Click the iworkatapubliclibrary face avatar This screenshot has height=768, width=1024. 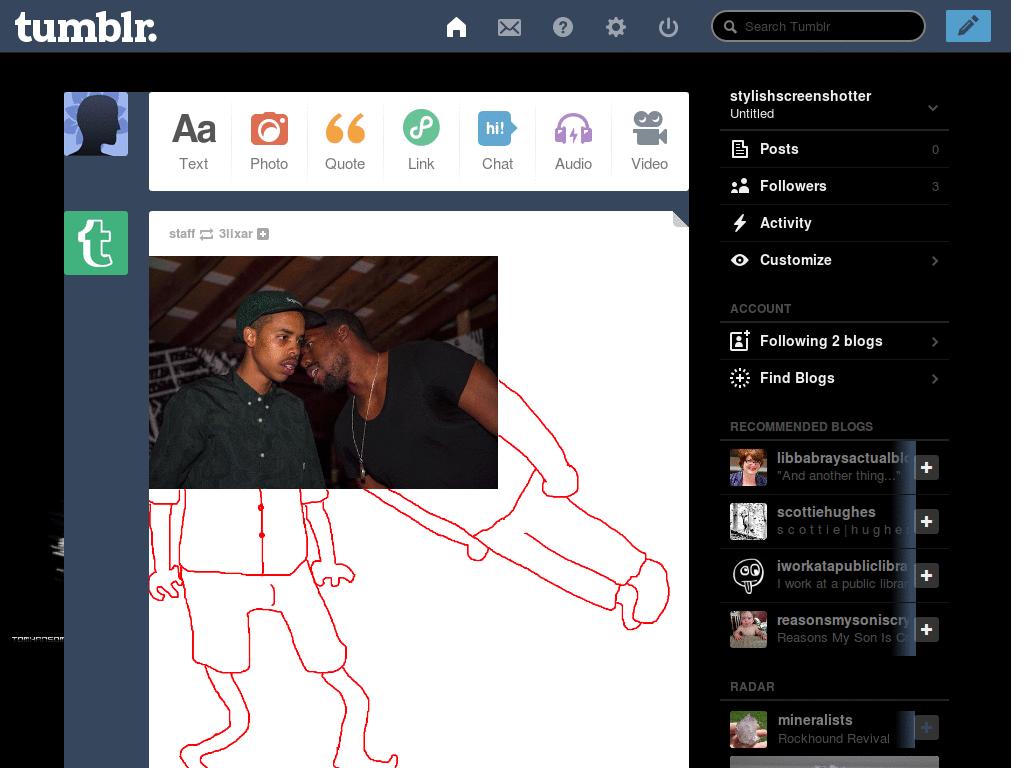click(748, 575)
